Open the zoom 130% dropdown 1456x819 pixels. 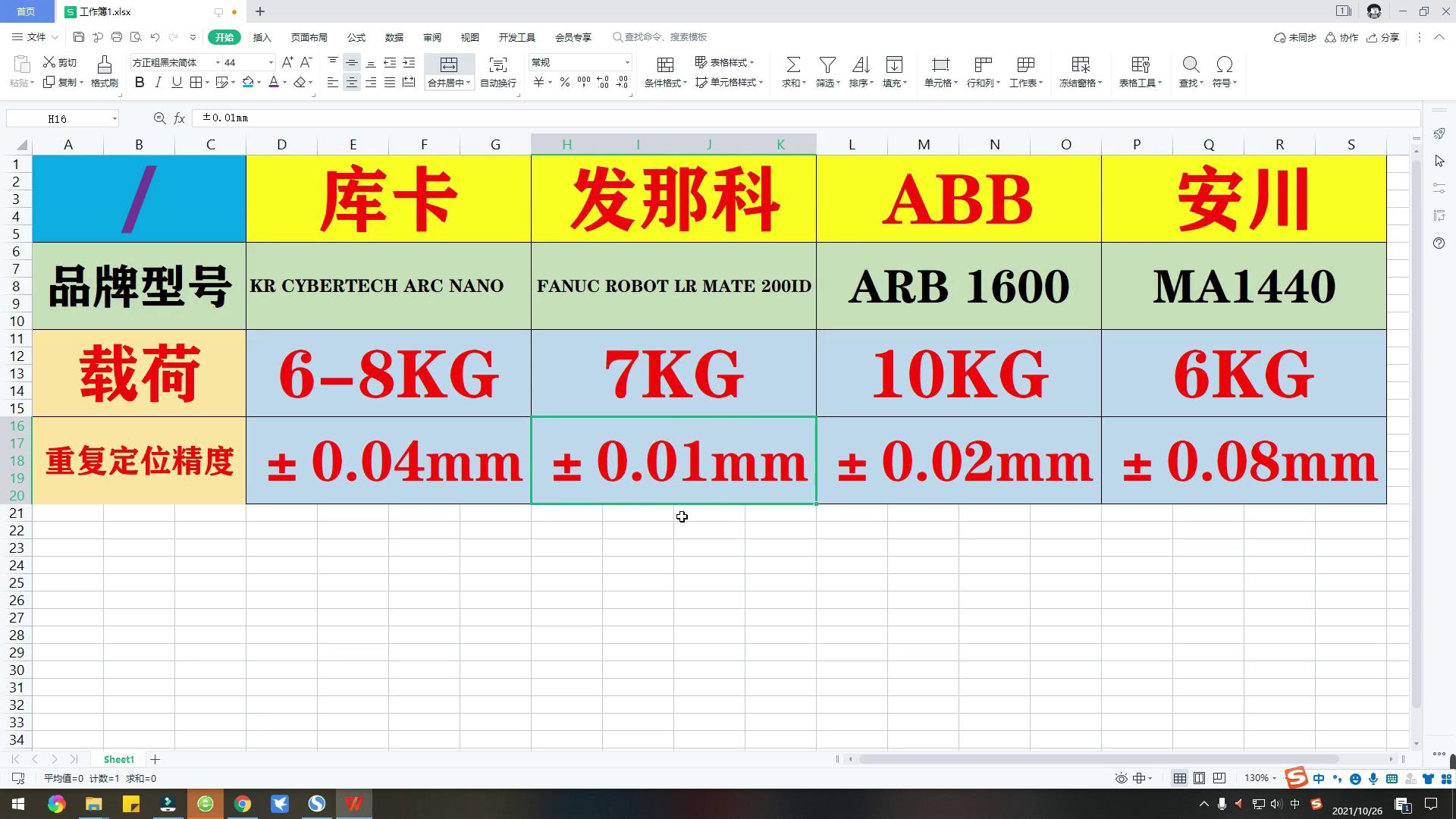(1274, 778)
